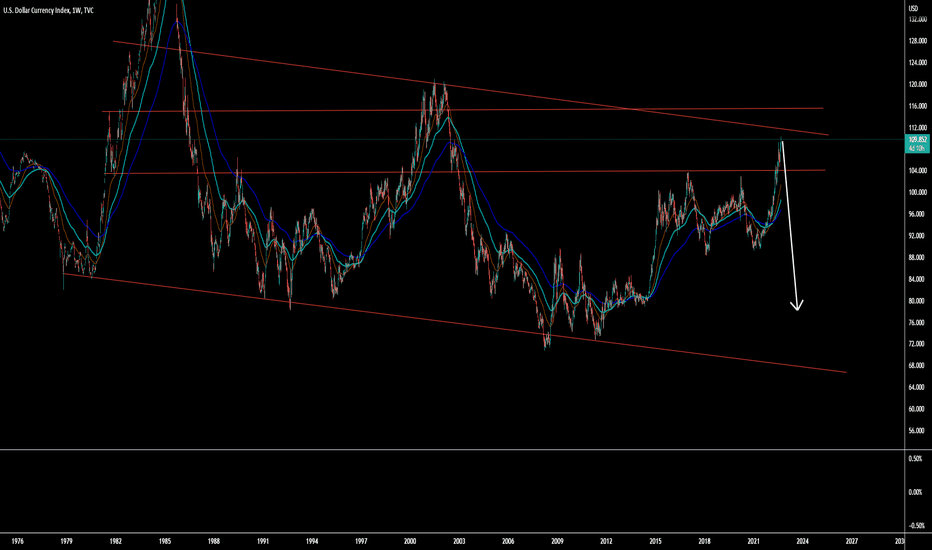Click the 112.000 price axis label
This screenshot has width=932, height=550.
click(x=917, y=128)
